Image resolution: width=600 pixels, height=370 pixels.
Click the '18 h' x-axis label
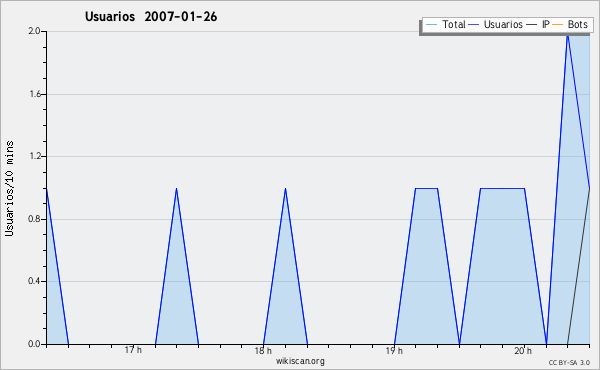(263, 350)
